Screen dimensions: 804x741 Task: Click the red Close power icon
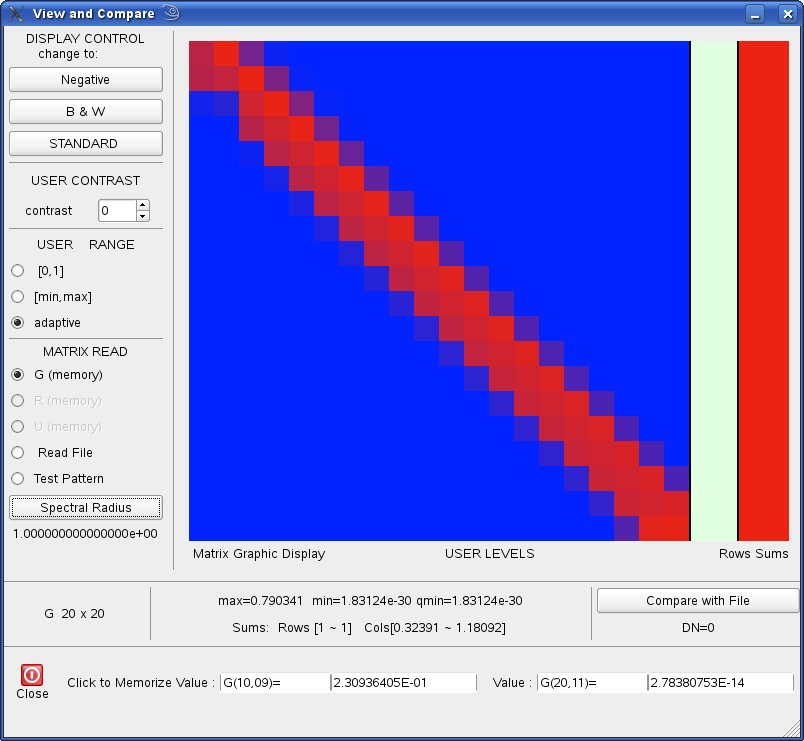click(32, 675)
